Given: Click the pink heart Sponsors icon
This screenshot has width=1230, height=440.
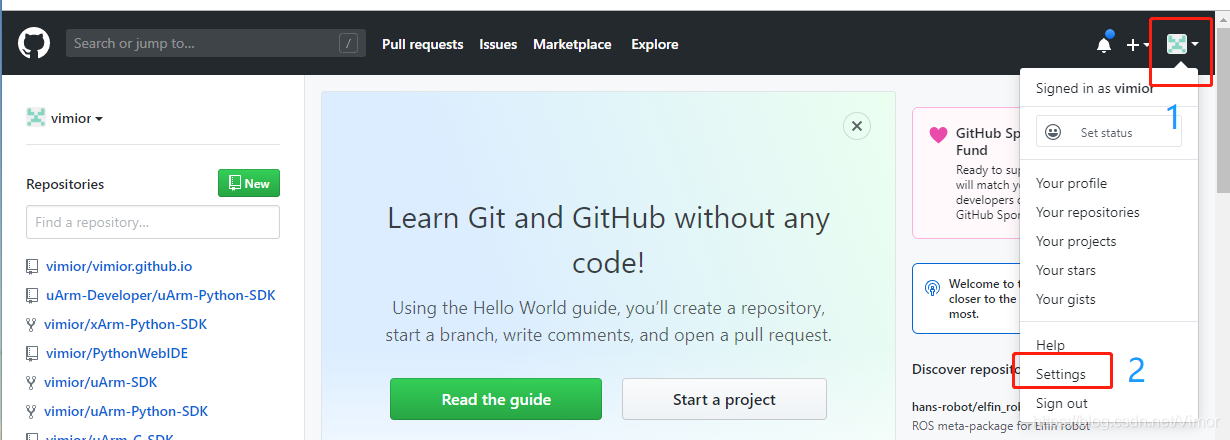Looking at the screenshot, I should click(938, 135).
